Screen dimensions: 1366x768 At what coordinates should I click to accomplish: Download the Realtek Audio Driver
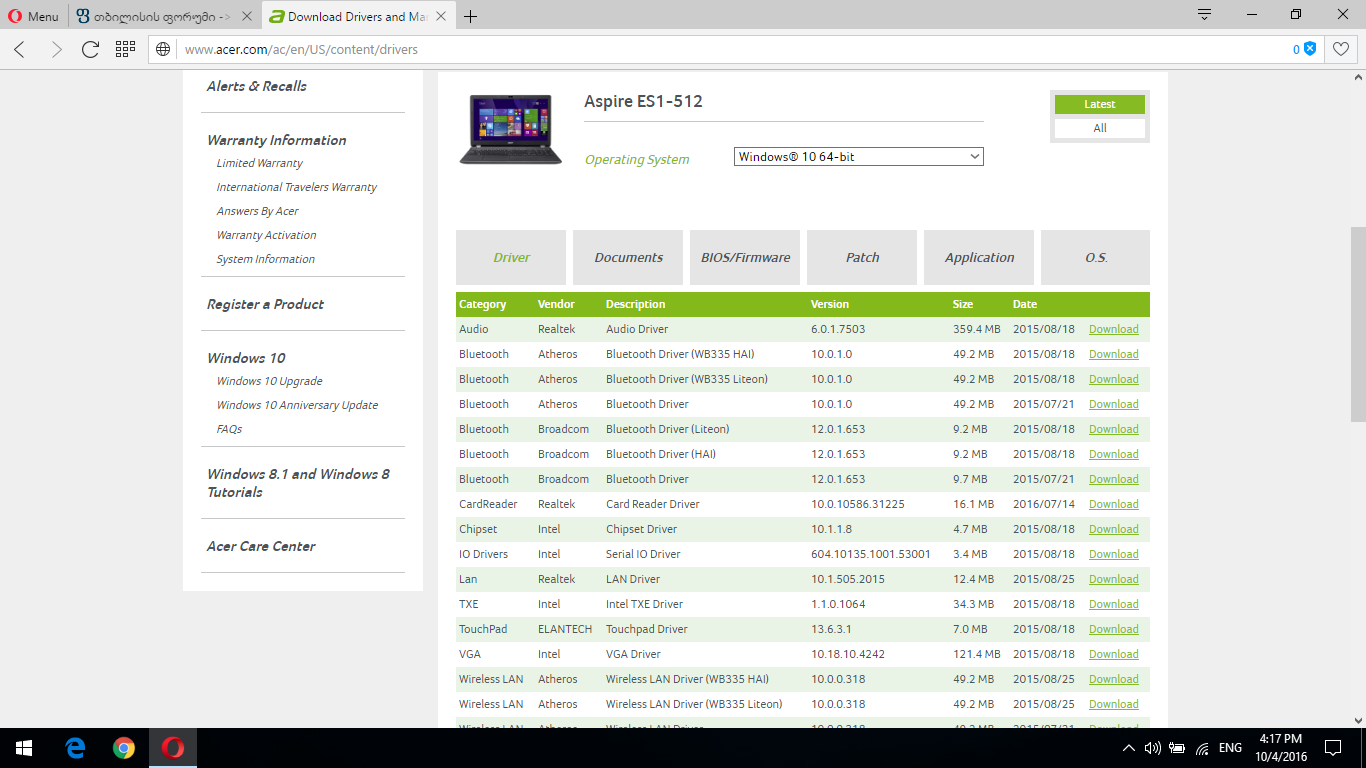click(x=1114, y=329)
